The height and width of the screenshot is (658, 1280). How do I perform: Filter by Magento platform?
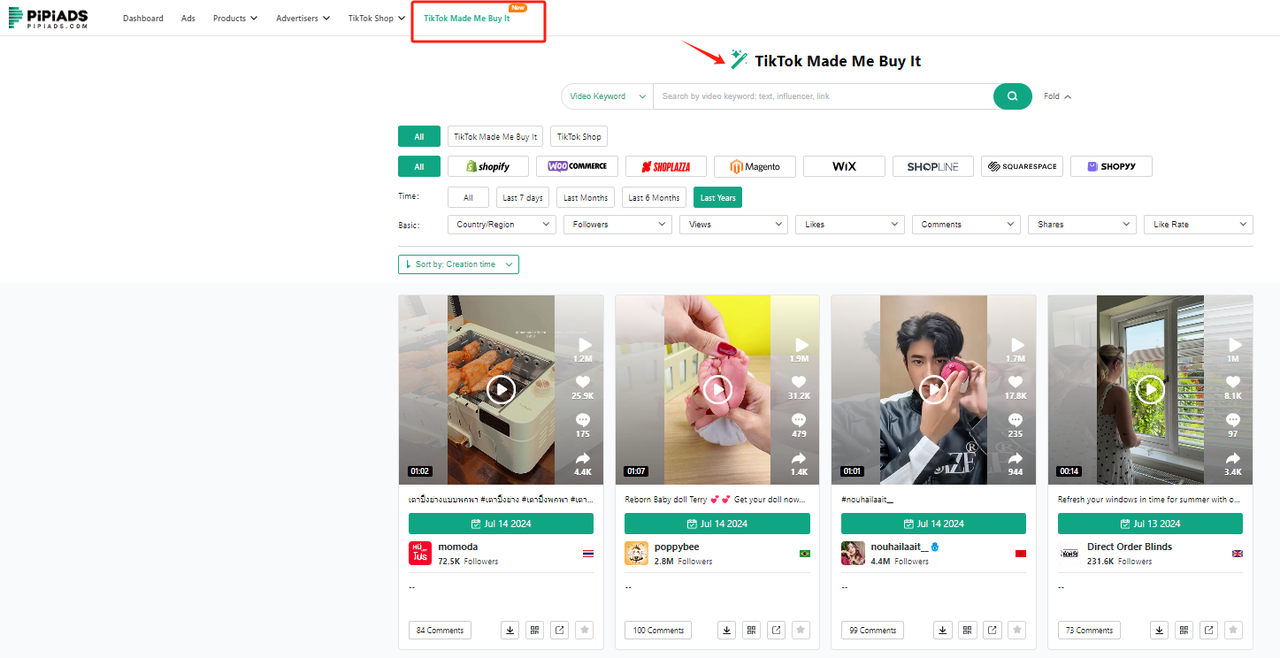click(x=755, y=167)
